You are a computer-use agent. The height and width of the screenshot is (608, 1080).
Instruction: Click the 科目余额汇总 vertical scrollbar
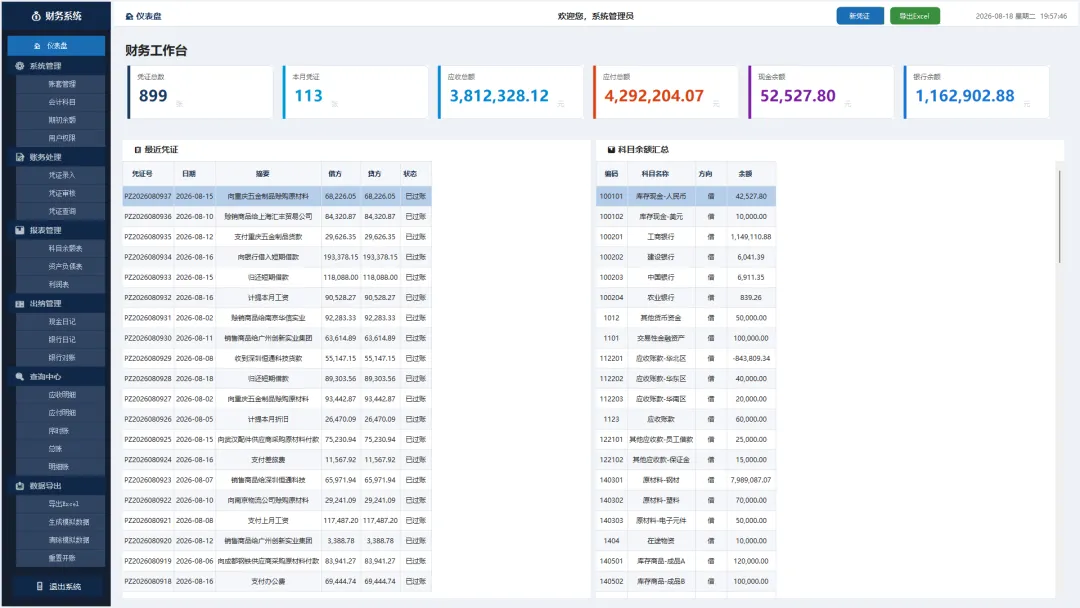pyautogui.click(x=1059, y=216)
